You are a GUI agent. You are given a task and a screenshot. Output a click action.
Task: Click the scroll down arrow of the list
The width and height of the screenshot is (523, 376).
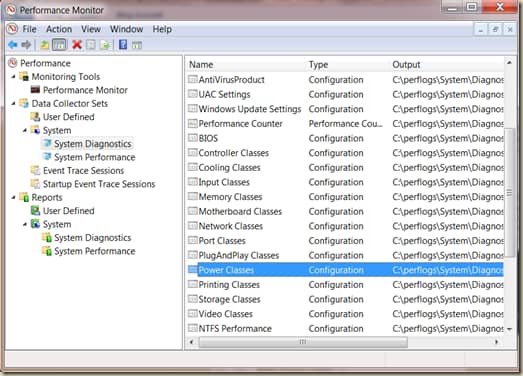point(509,329)
